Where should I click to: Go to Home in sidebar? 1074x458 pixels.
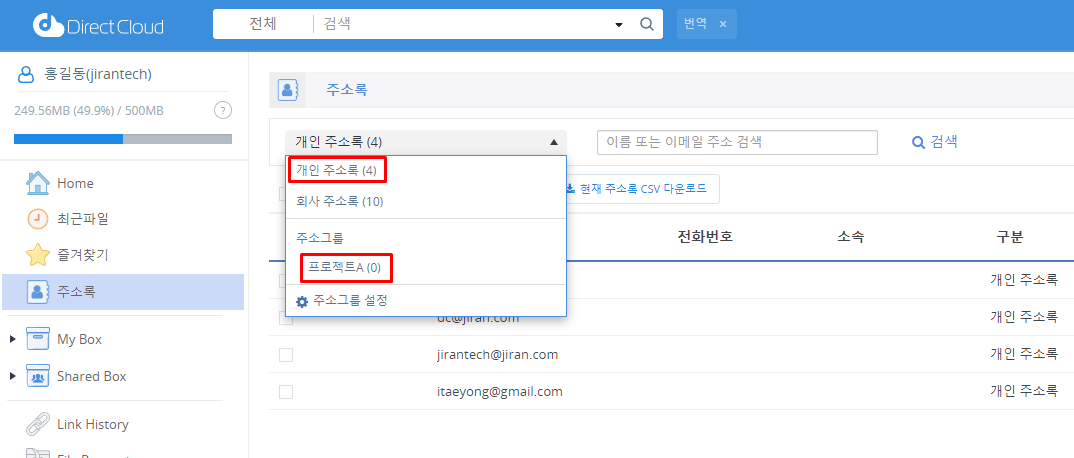(x=75, y=183)
